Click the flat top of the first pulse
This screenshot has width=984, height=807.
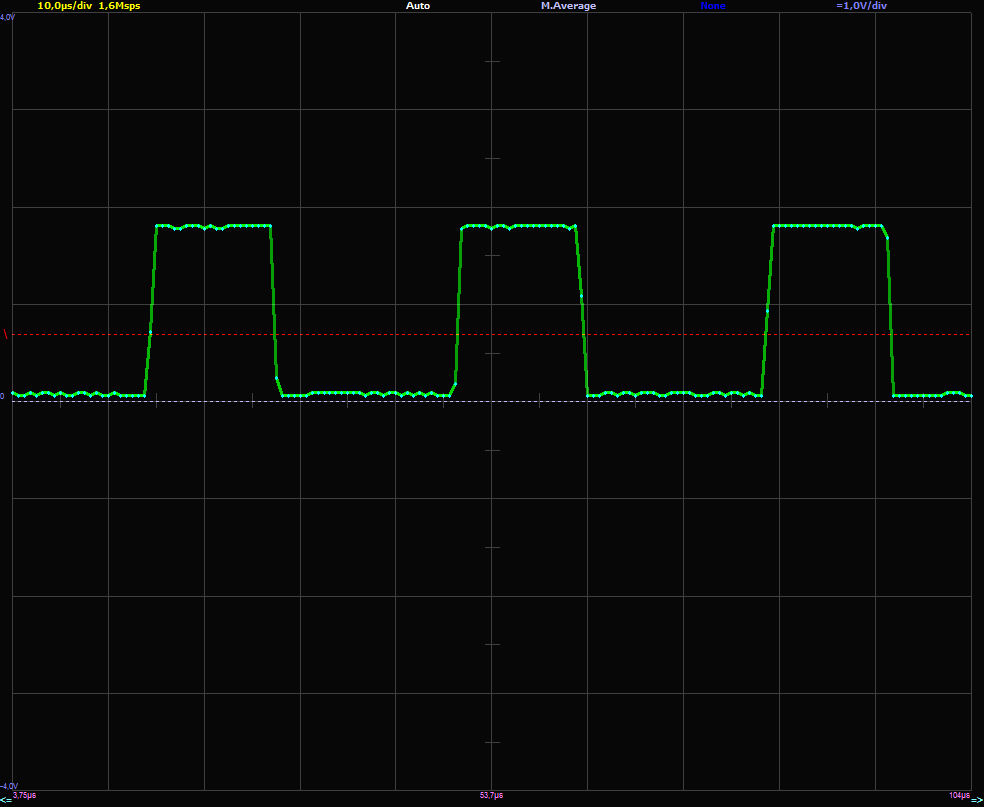click(x=213, y=227)
